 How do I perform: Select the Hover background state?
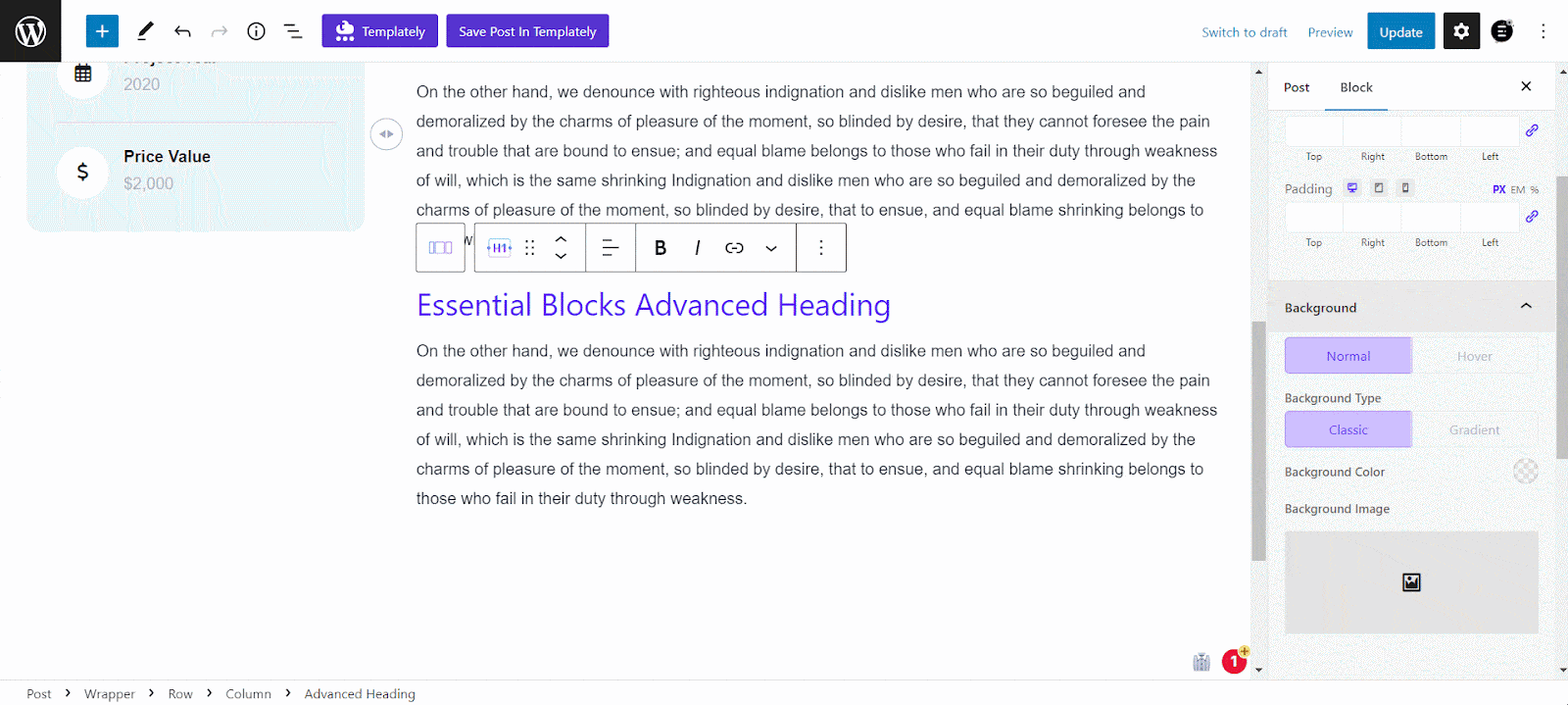click(1475, 356)
